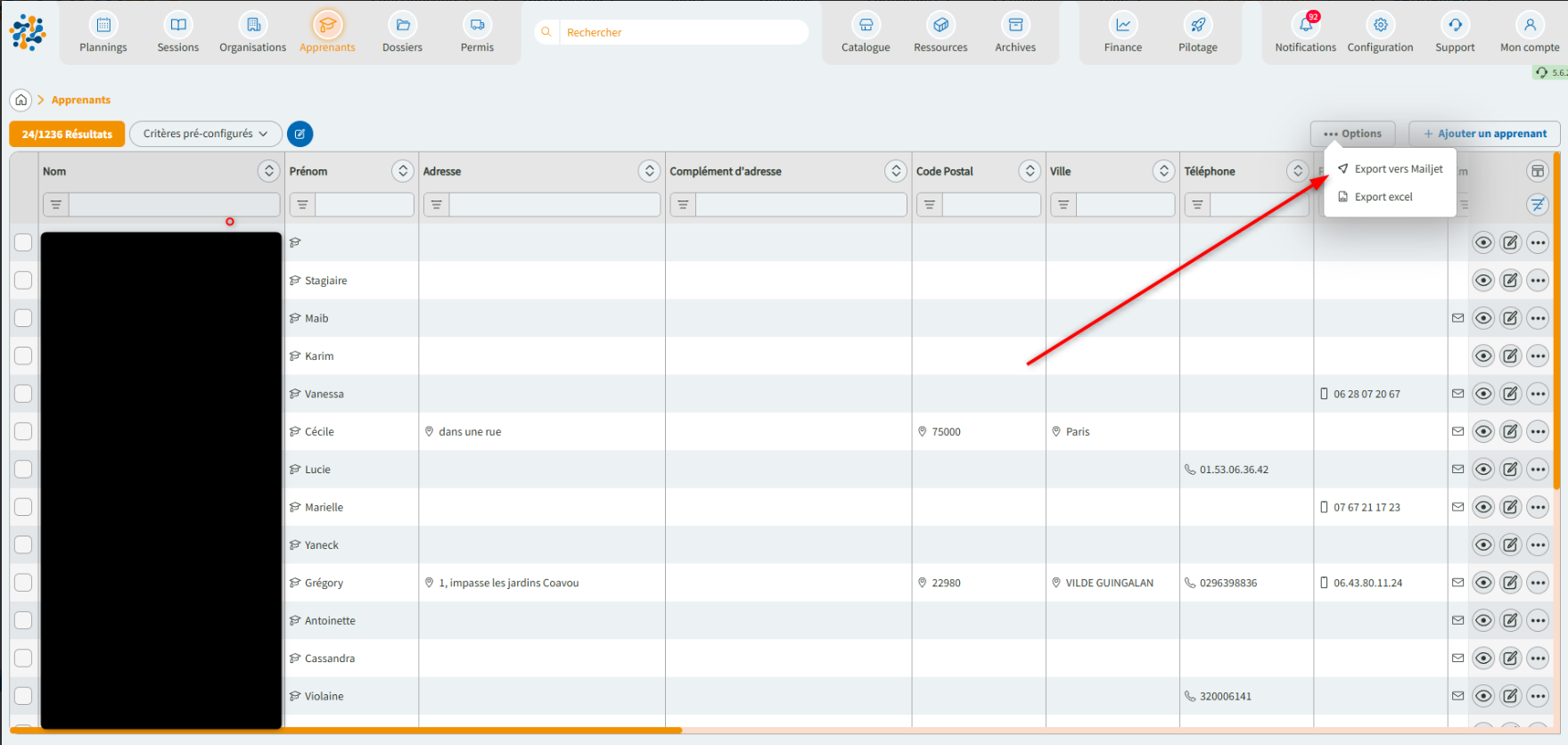Open more actions menu on Lucie's row
Viewport: 1568px width, 745px height.
(1538, 470)
